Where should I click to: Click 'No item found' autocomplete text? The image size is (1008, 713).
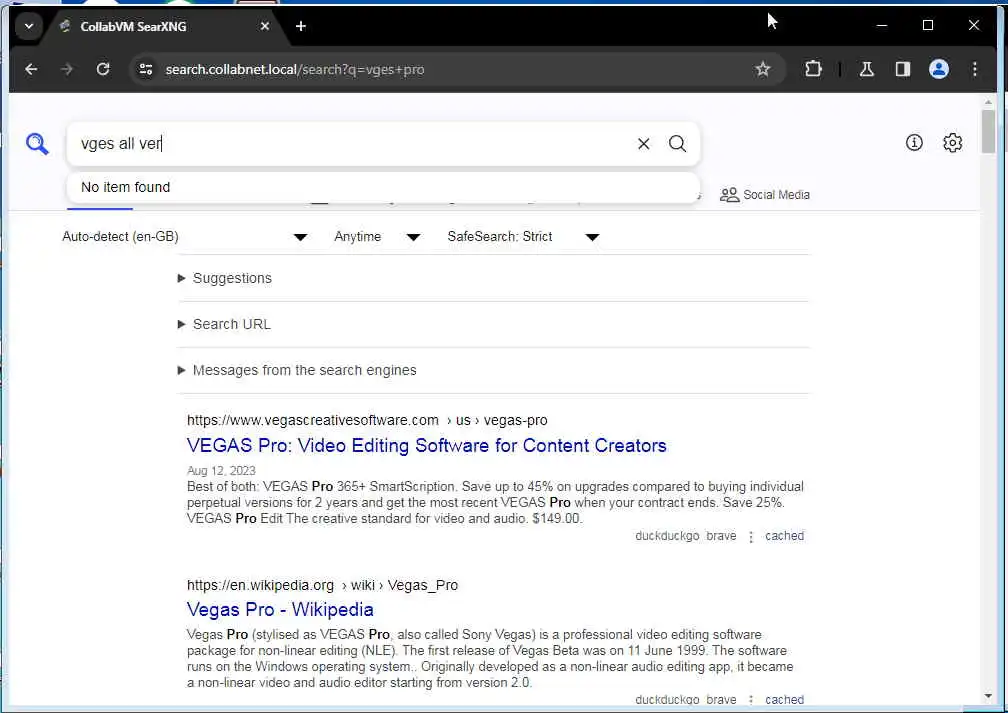tap(125, 187)
